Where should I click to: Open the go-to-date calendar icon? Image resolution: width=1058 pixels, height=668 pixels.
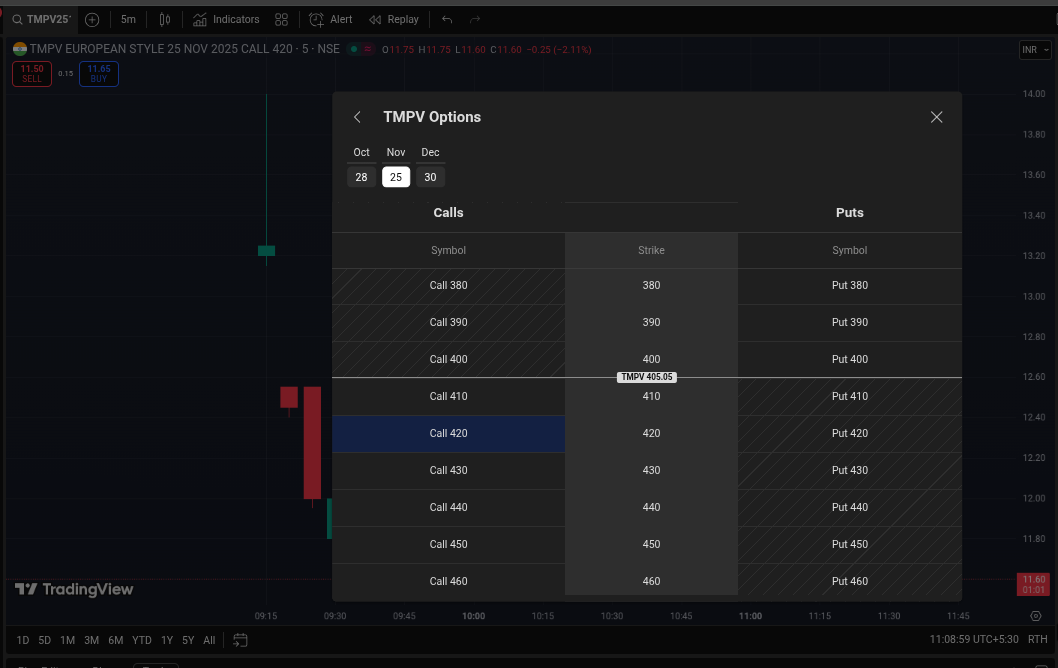click(240, 640)
